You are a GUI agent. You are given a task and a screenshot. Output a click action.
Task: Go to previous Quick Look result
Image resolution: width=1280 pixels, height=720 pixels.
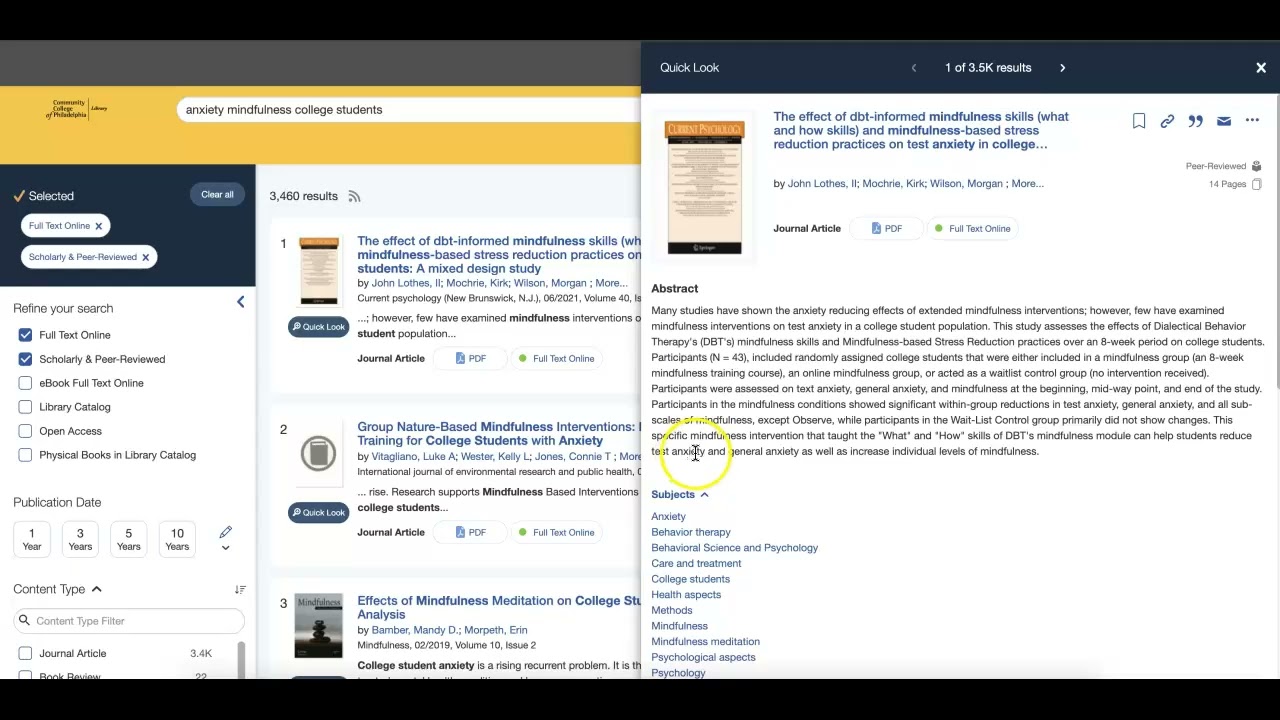913,68
